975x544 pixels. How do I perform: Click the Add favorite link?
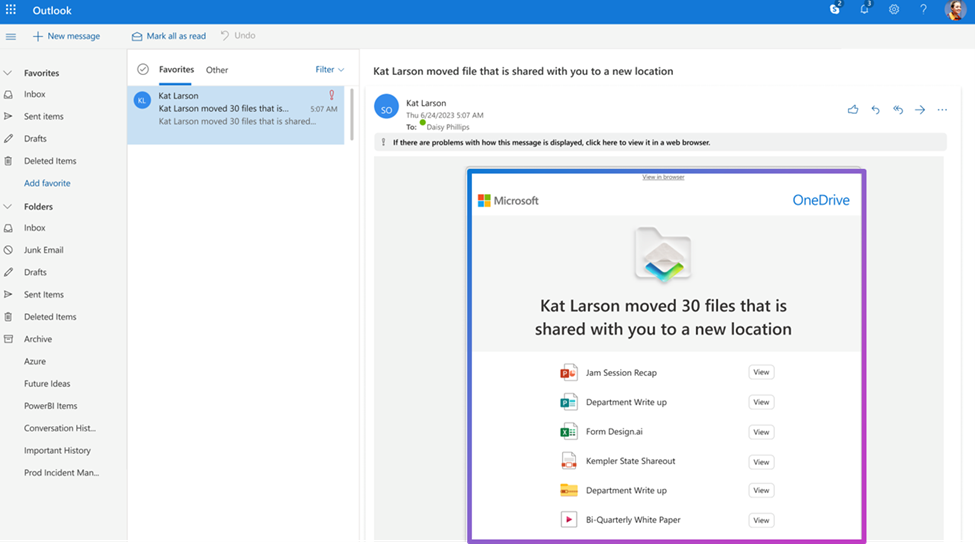(47, 183)
